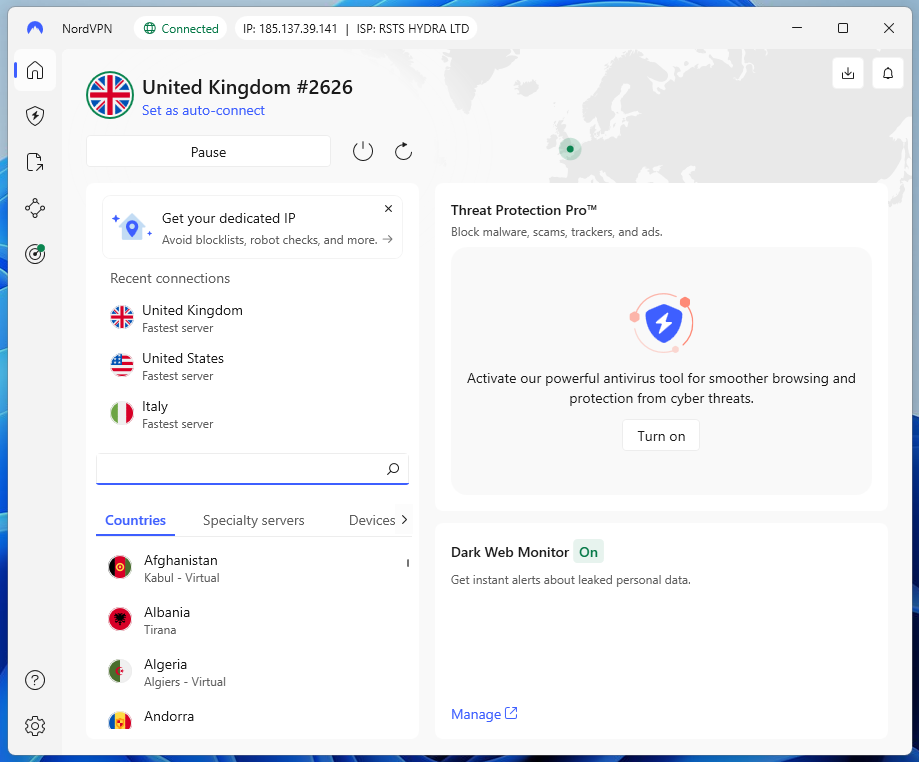This screenshot has width=919, height=762.
Task: Click the NordVPN logo in title bar
Action: (35, 28)
